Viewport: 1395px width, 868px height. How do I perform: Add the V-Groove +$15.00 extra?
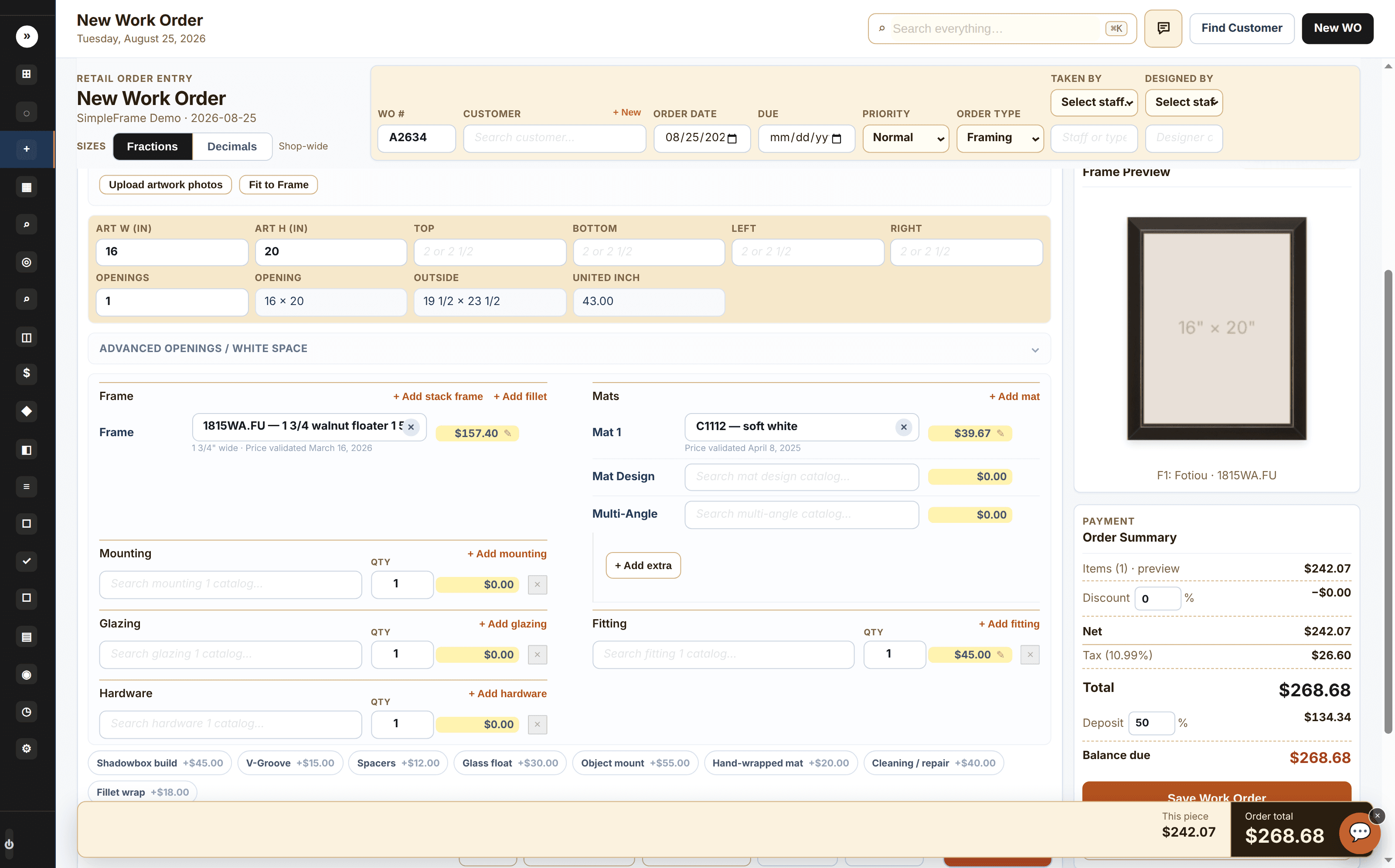point(290,763)
